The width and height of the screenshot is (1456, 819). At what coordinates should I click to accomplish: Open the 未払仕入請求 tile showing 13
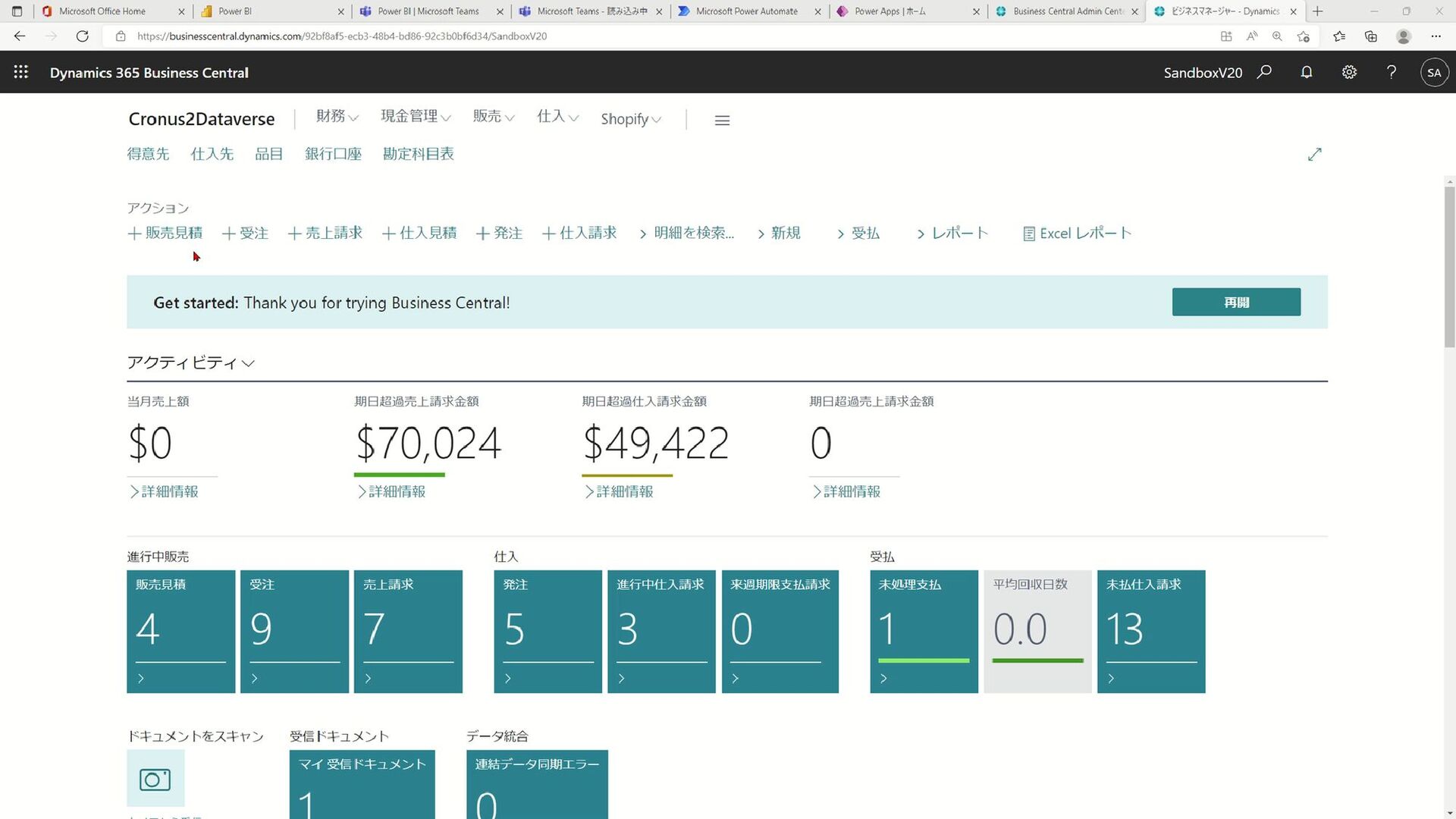(x=1151, y=632)
